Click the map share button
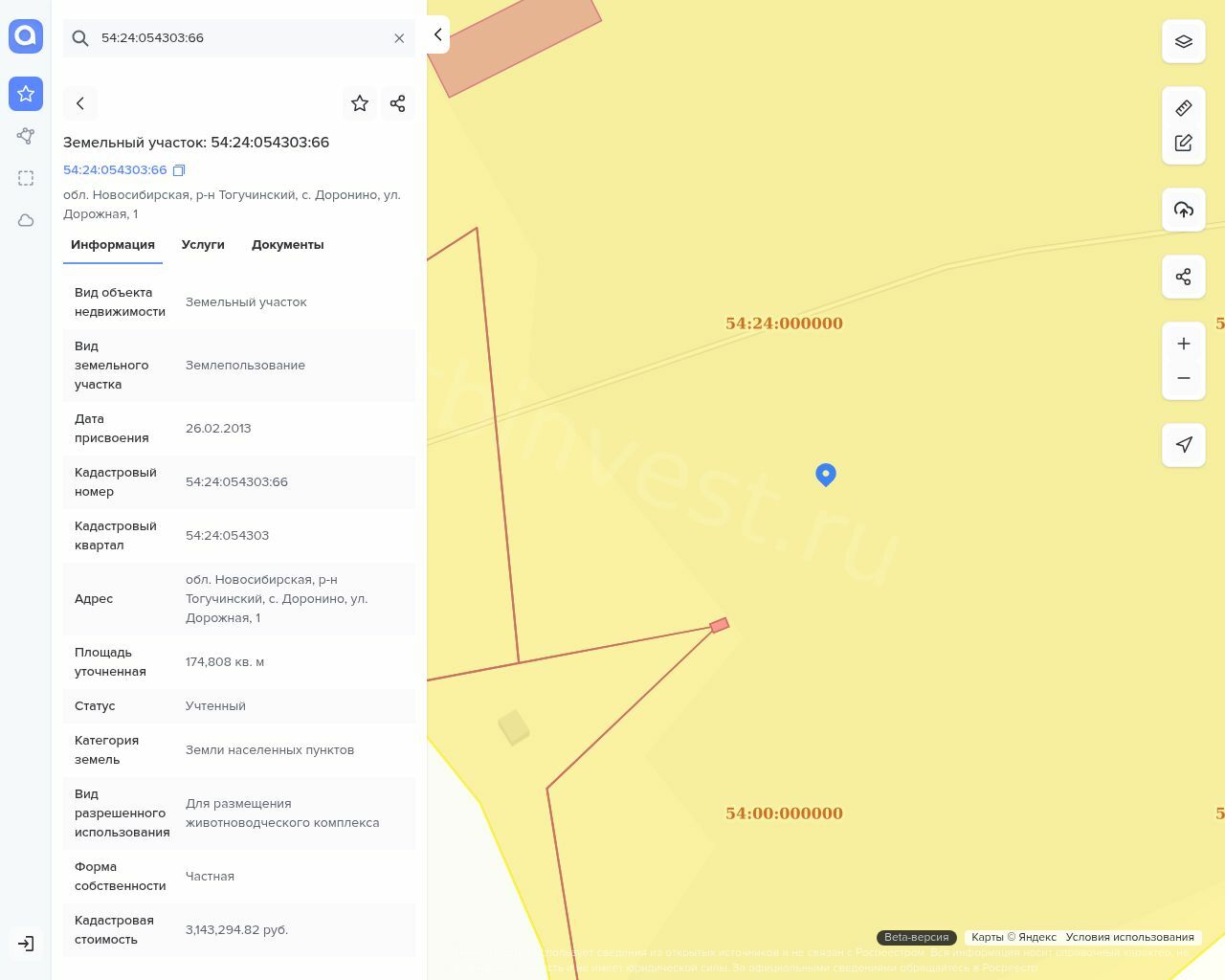The width and height of the screenshot is (1225, 980). 1183,277
